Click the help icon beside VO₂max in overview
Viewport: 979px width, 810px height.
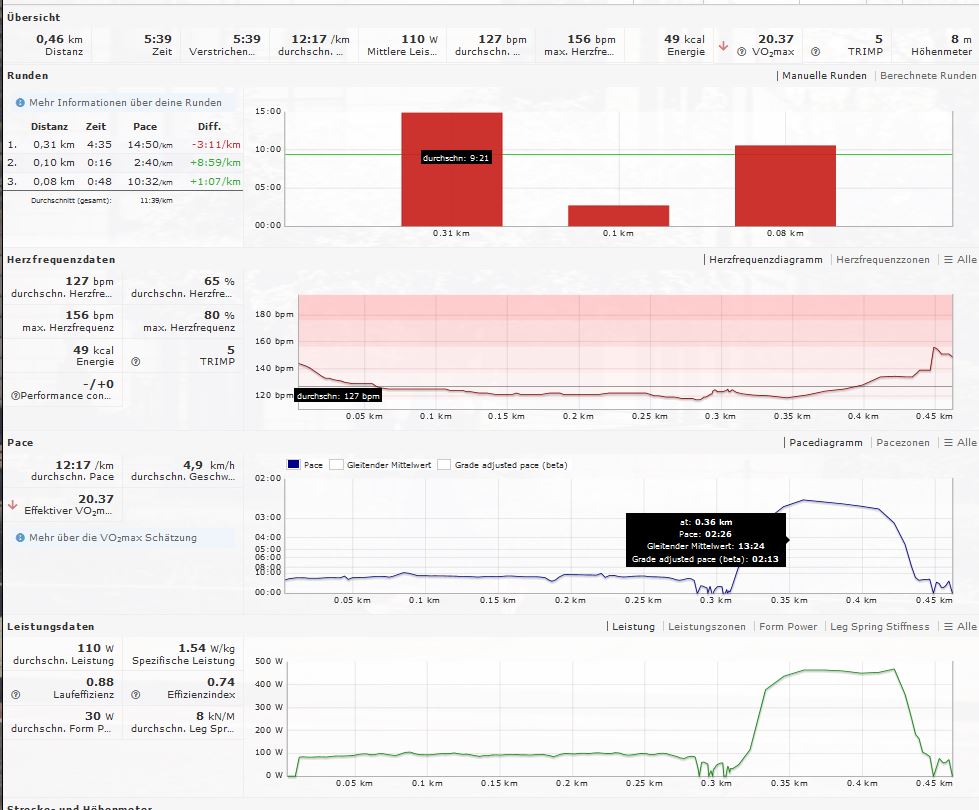point(743,52)
